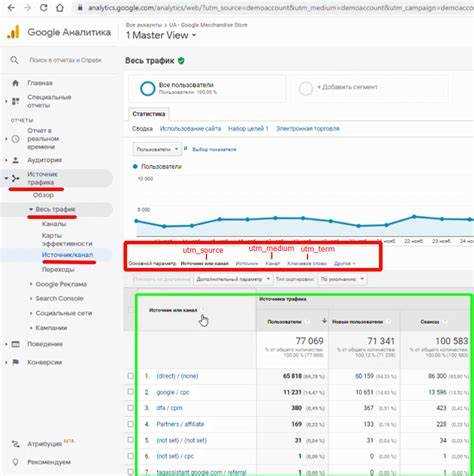Tick the checkbox for dfa / cpm row

(131, 408)
